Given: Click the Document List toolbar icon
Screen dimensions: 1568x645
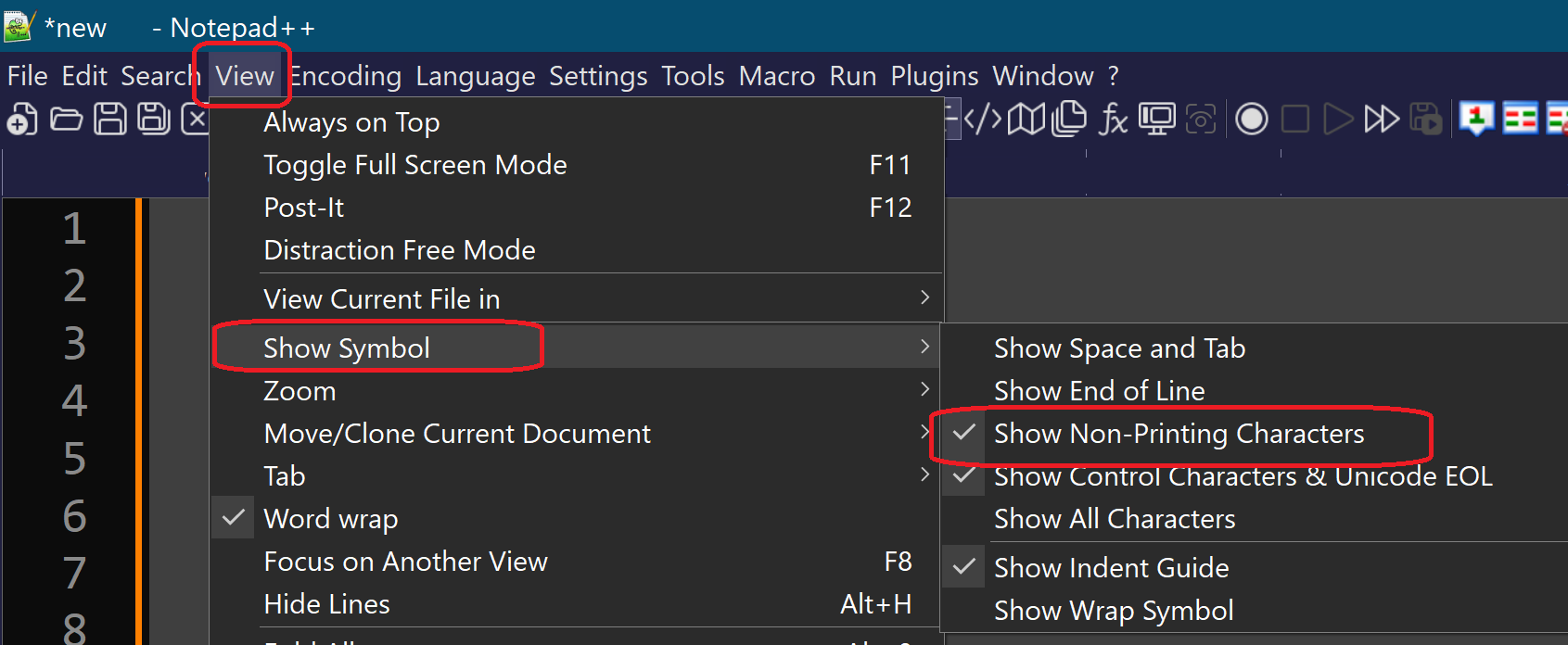Looking at the screenshot, I should point(1069,120).
